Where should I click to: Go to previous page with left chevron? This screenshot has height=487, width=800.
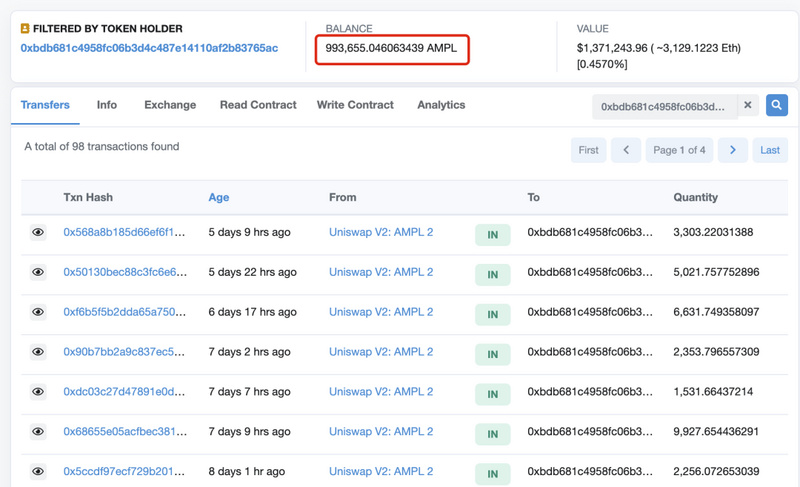tap(626, 150)
